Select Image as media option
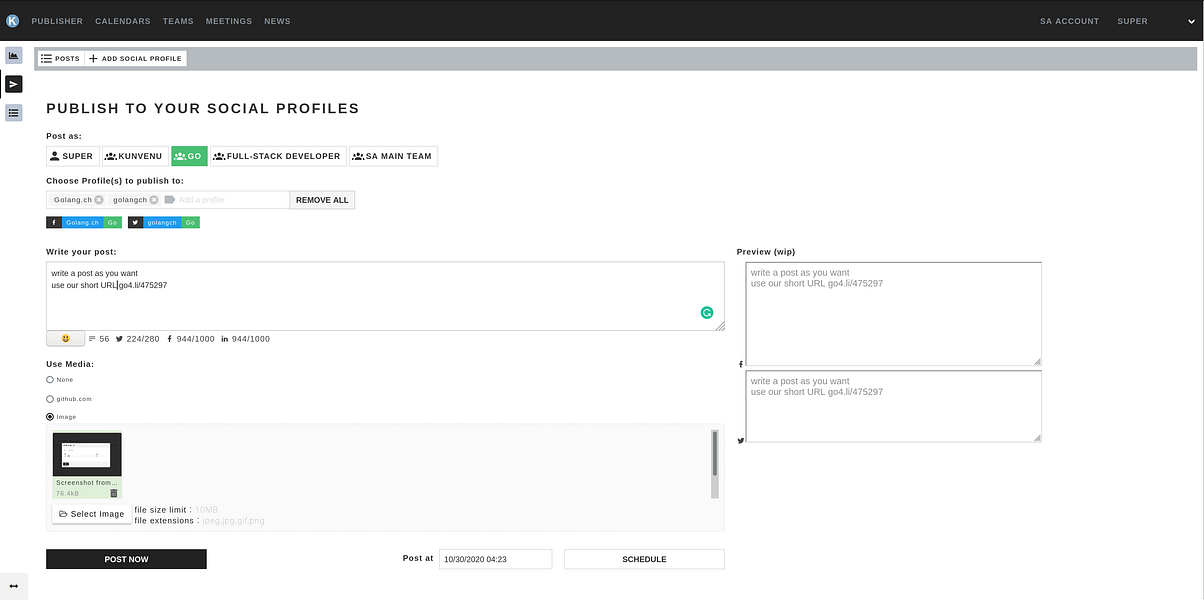 tap(50, 417)
